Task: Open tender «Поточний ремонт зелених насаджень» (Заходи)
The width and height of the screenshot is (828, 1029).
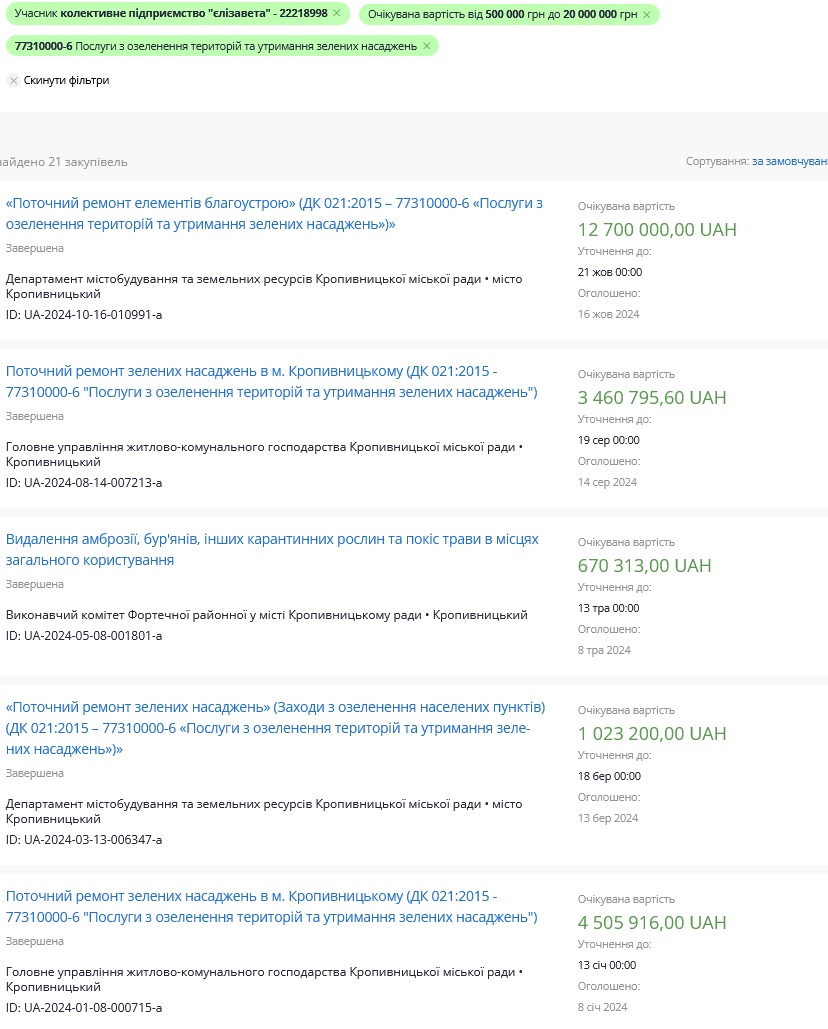Action: [x=276, y=728]
